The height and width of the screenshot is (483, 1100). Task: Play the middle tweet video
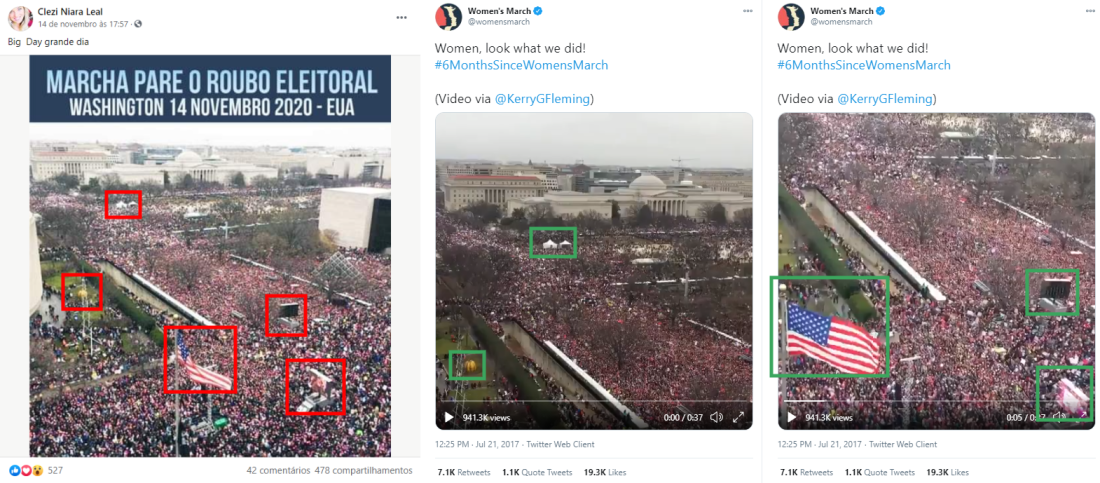[x=449, y=417]
